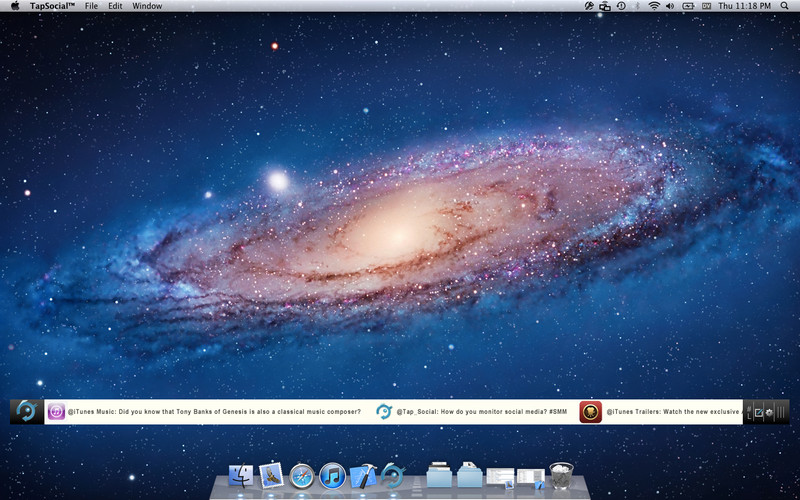Click the iTunes Trailers avatar in the ticker

tap(590, 411)
